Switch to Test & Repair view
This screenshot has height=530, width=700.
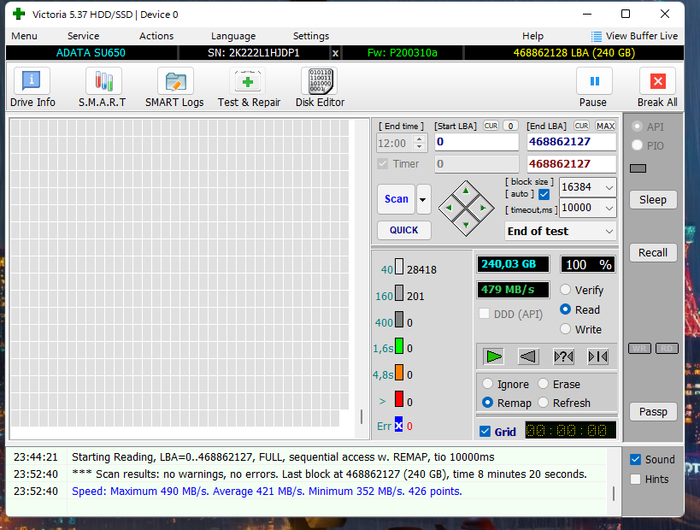click(249, 87)
